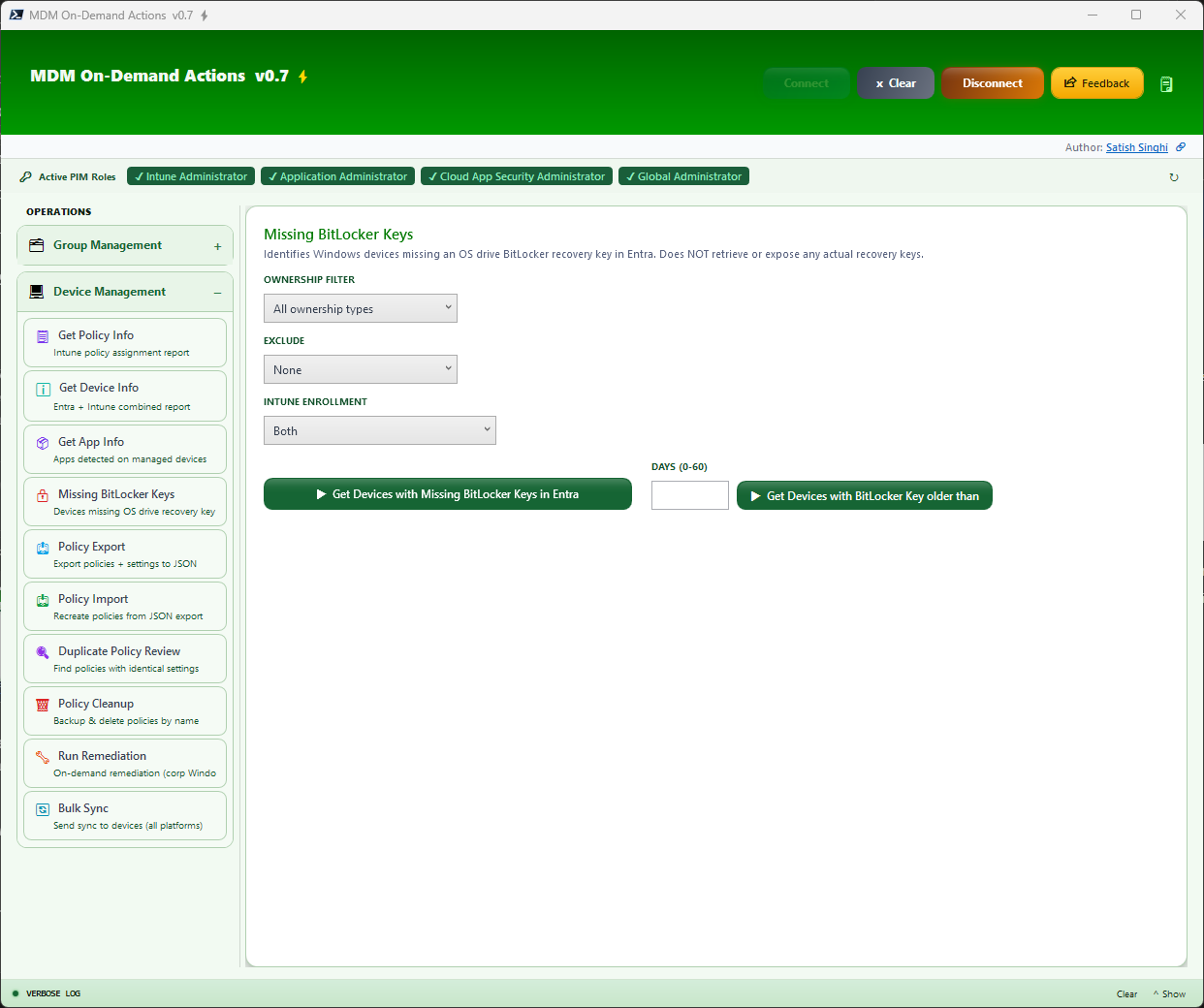Open the Policy Import operation
The image size is (1204, 1008).
click(x=125, y=607)
